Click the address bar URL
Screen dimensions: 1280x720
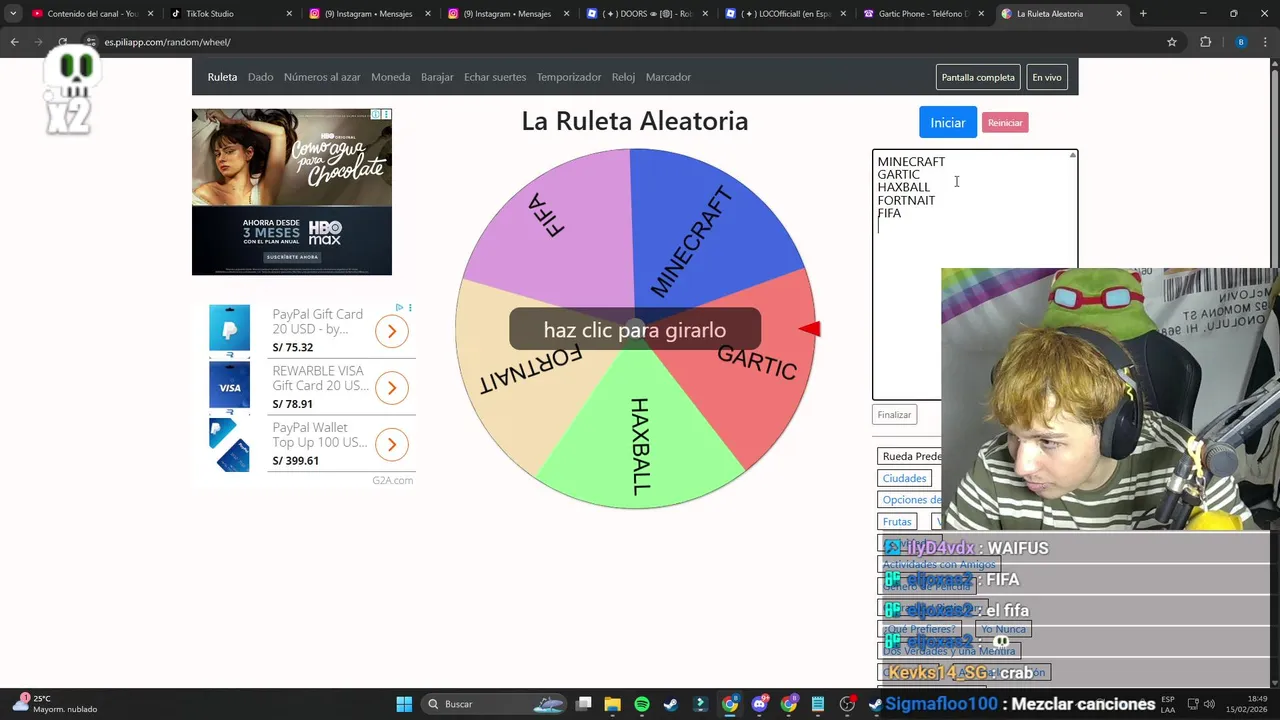click(167, 42)
